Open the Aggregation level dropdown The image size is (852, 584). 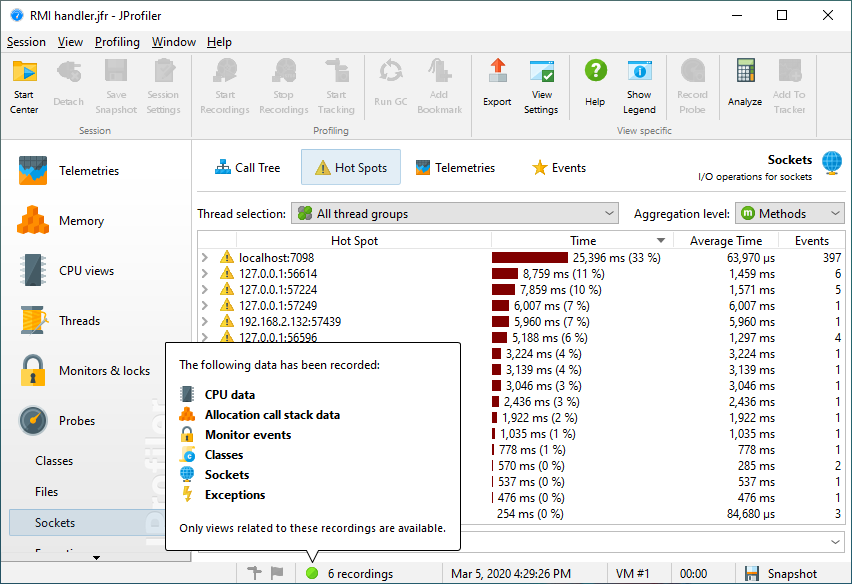790,214
